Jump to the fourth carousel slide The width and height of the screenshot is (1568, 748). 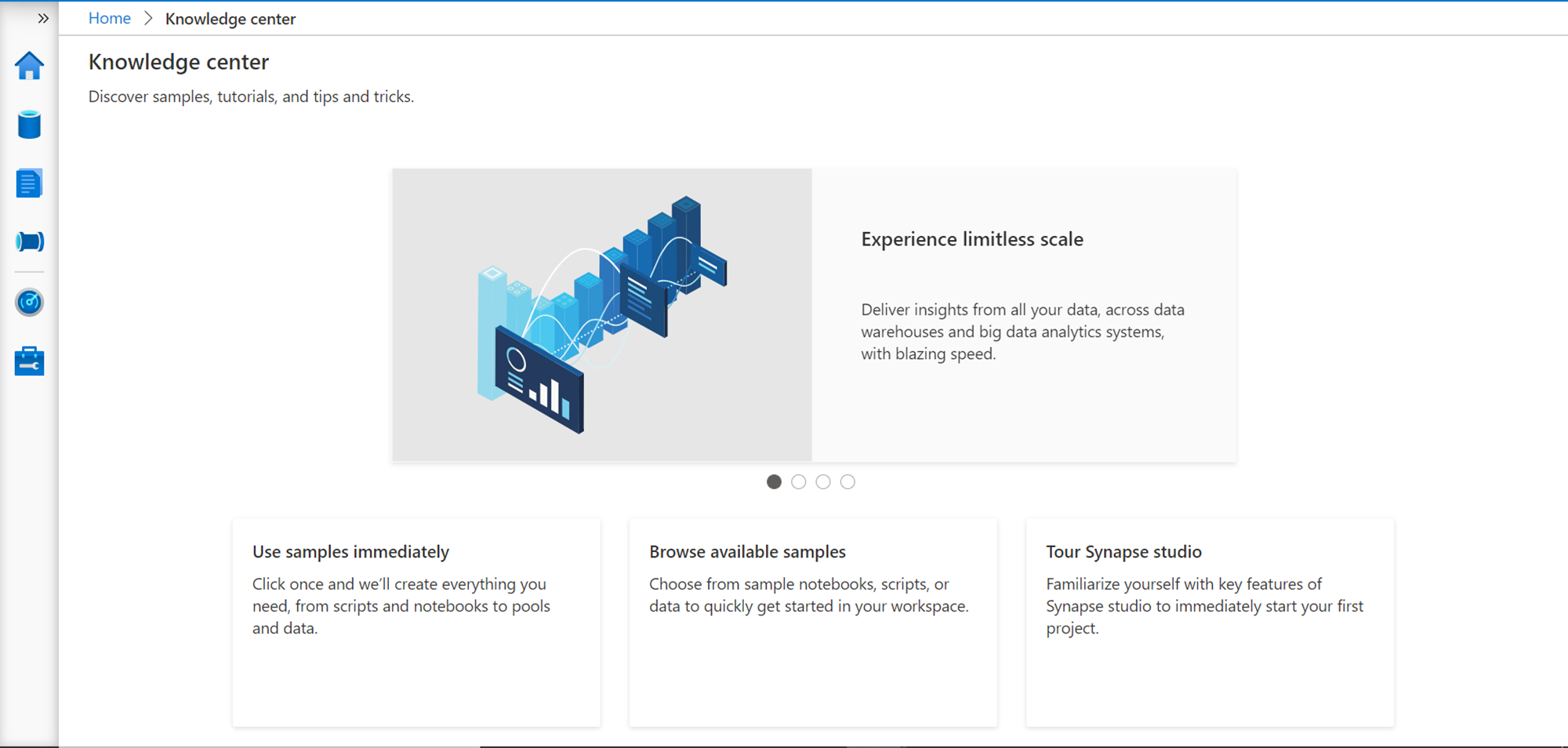coord(848,482)
